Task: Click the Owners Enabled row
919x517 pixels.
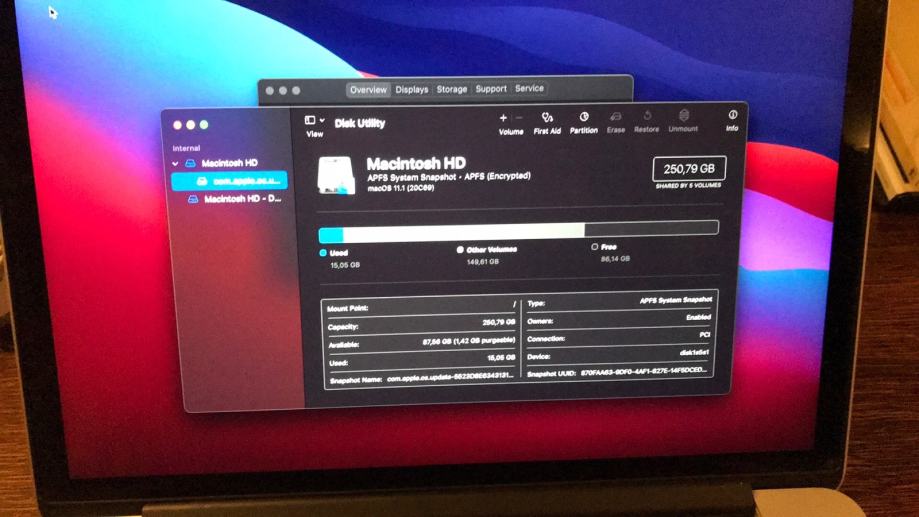Action: coord(619,319)
